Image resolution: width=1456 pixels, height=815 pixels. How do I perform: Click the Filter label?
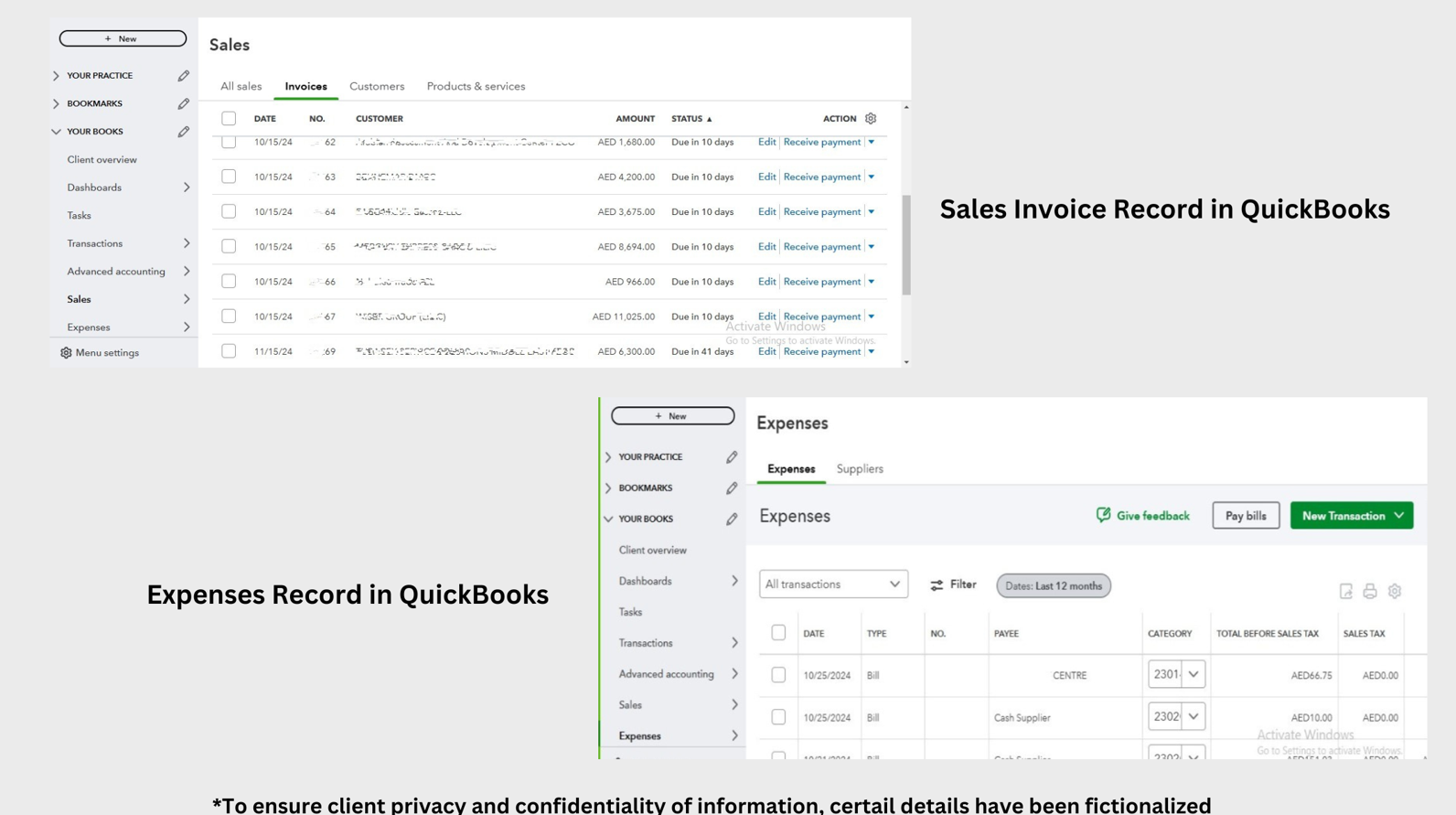tap(963, 584)
